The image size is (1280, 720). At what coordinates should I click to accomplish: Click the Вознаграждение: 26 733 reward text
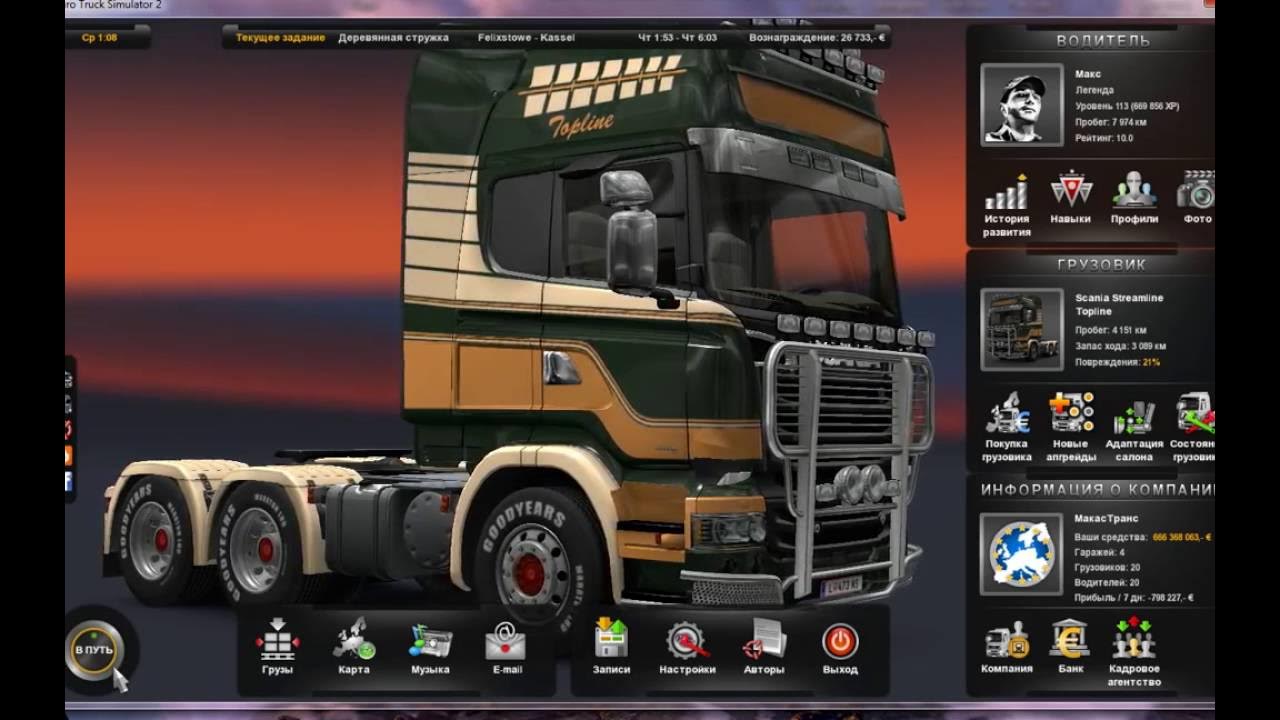pos(817,38)
